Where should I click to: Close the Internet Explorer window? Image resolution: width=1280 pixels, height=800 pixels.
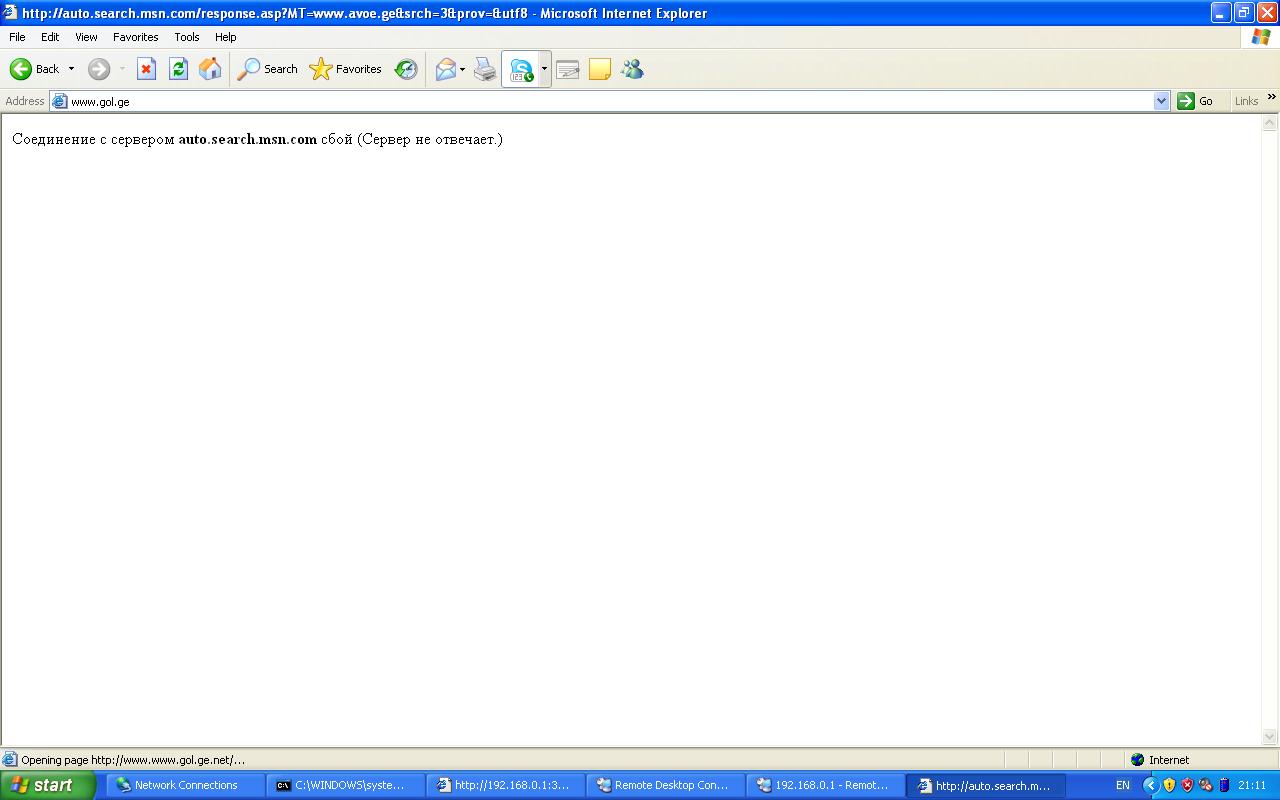(1267, 13)
